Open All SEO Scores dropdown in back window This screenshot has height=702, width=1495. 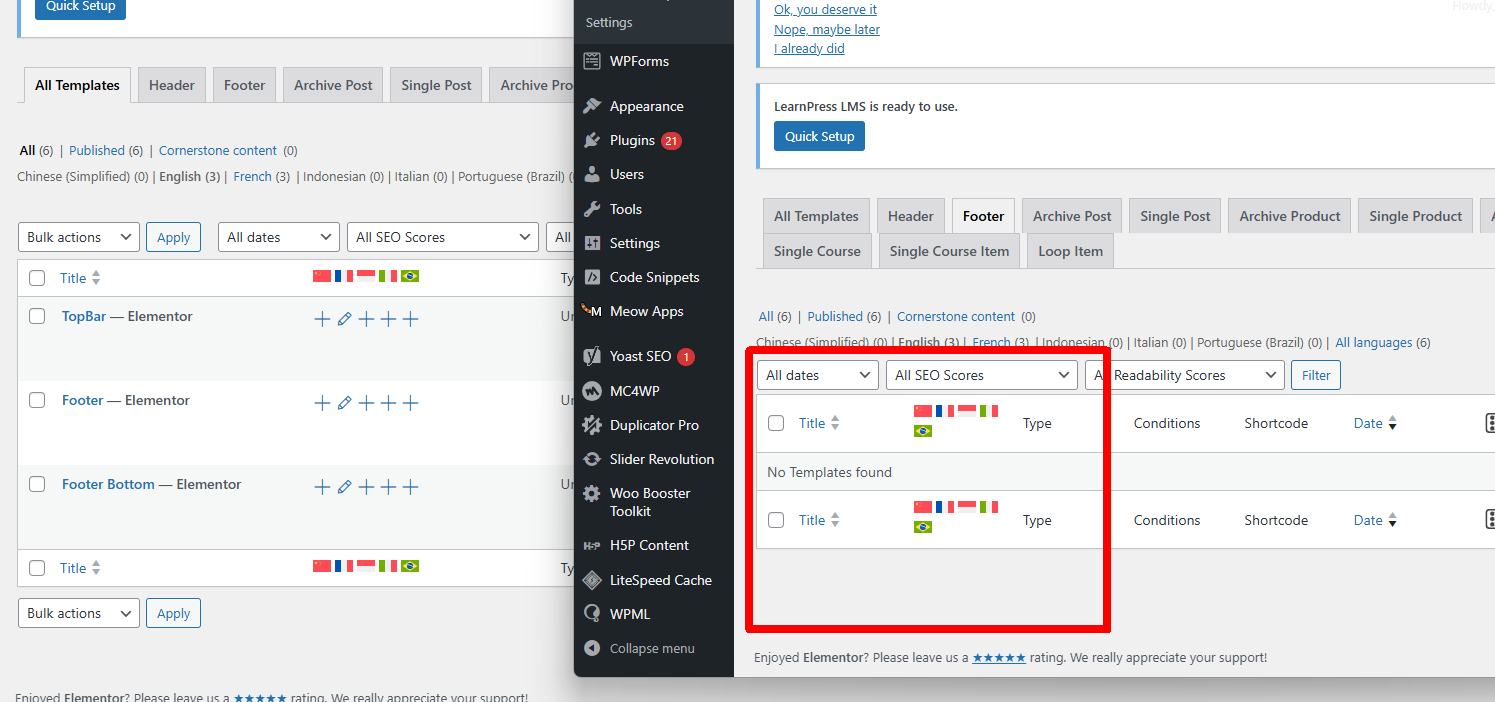pyautogui.click(x=443, y=237)
